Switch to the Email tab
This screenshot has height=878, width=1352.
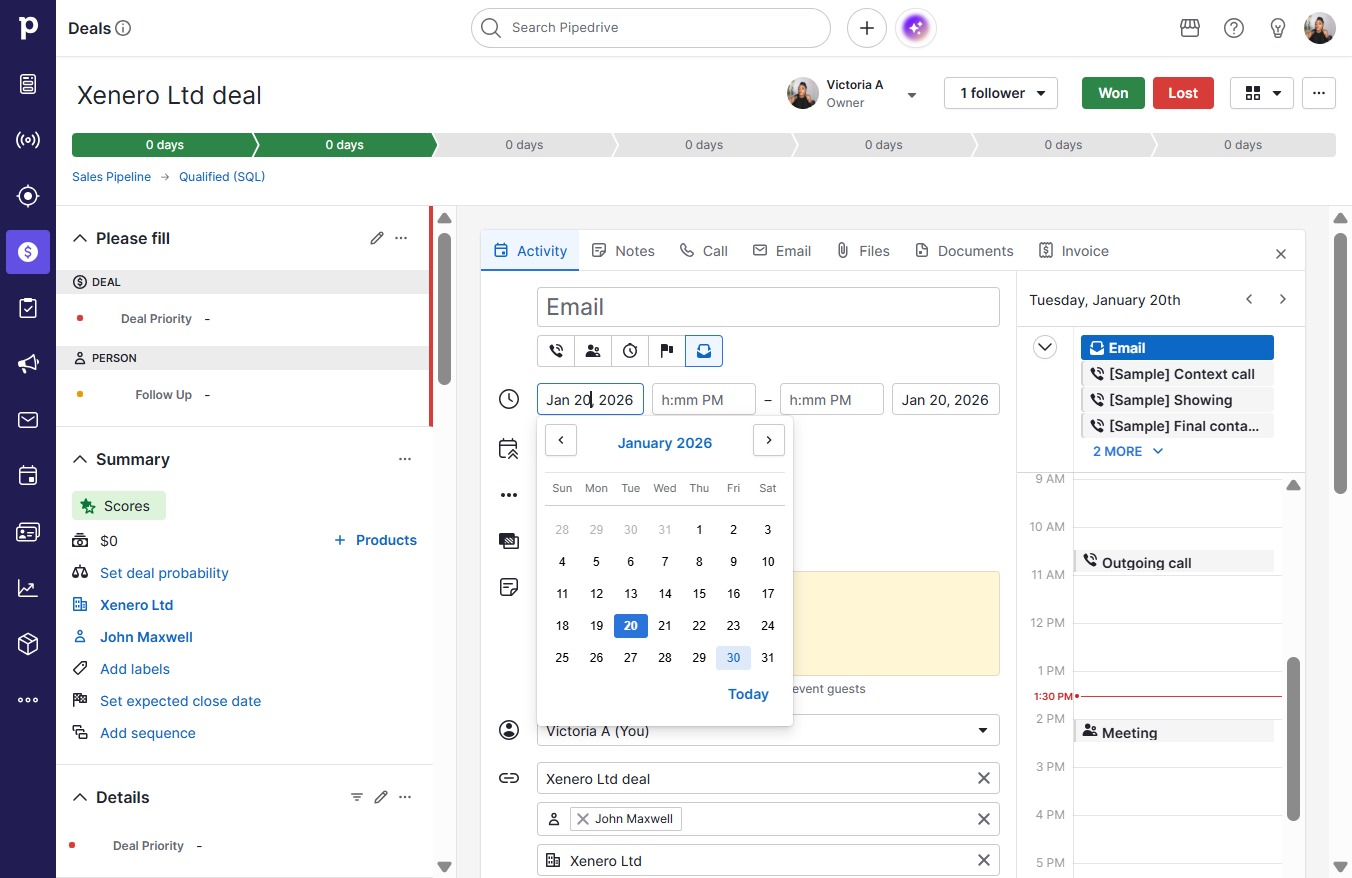tap(782, 251)
